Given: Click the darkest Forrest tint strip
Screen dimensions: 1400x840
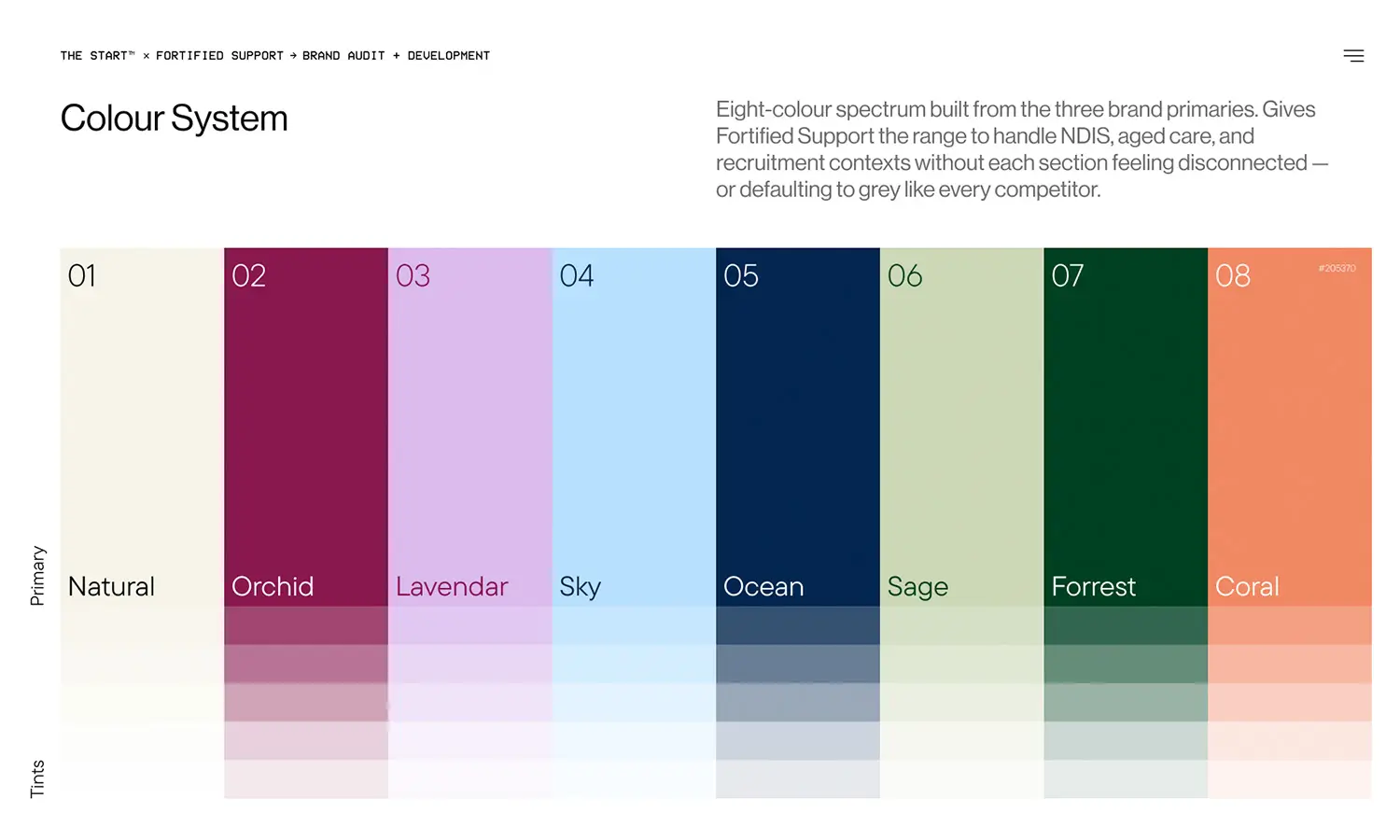Looking at the screenshot, I should [x=1126, y=625].
